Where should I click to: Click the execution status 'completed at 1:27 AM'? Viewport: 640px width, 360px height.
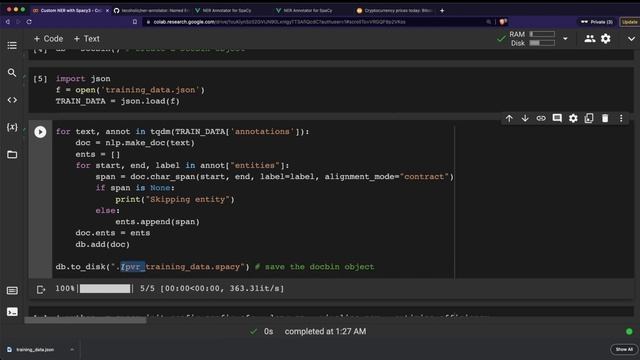click(x=325, y=331)
